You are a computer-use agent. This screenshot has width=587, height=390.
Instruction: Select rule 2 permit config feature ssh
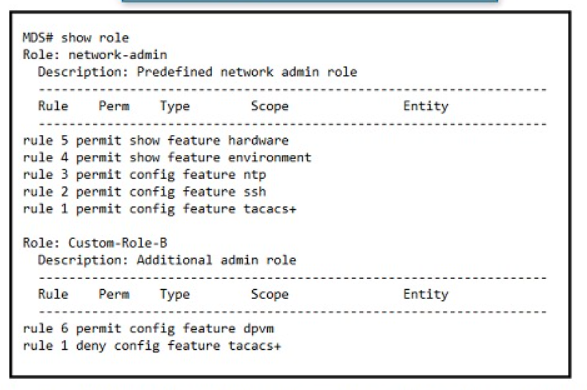tap(145, 192)
